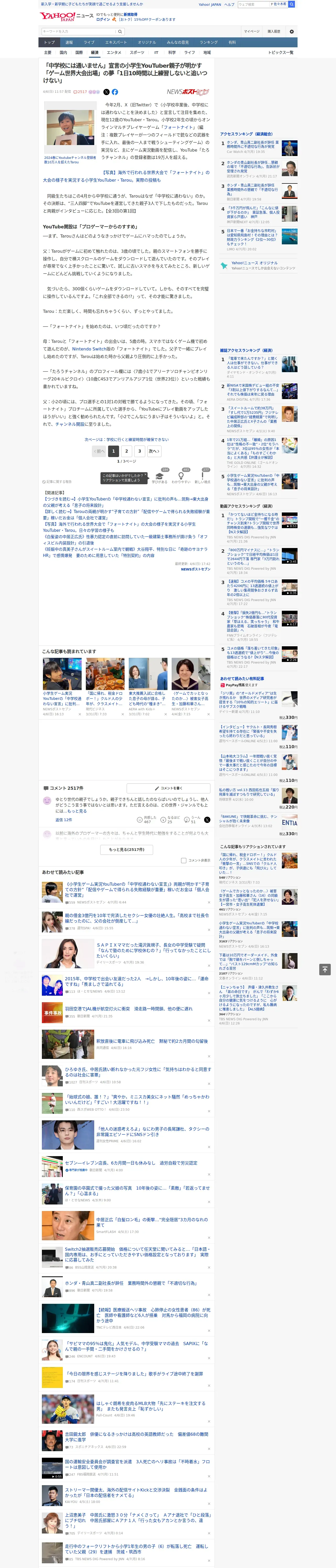
Task: Click first commenter's avatar icon
Action: point(47,801)
